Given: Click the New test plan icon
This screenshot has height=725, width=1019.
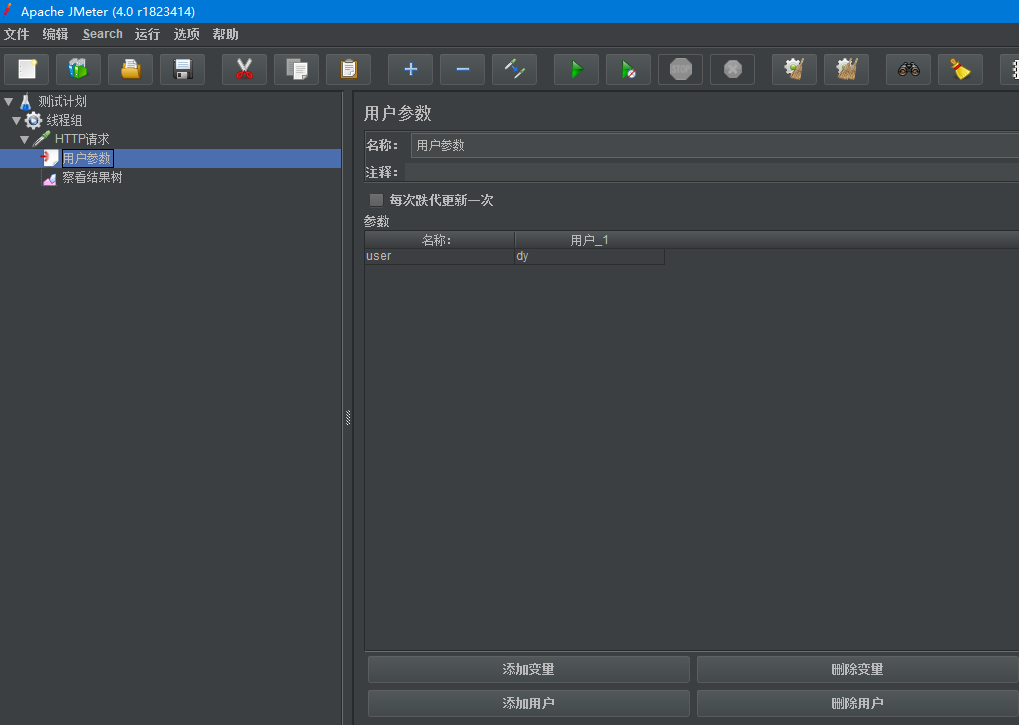Looking at the screenshot, I should point(27,69).
